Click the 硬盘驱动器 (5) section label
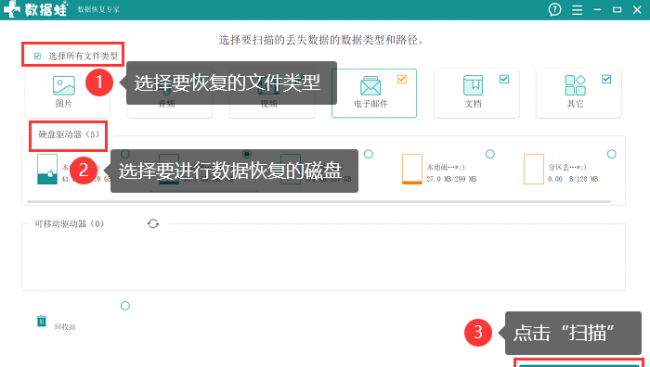Screen dimensions: 650x367 (x=69, y=134)
